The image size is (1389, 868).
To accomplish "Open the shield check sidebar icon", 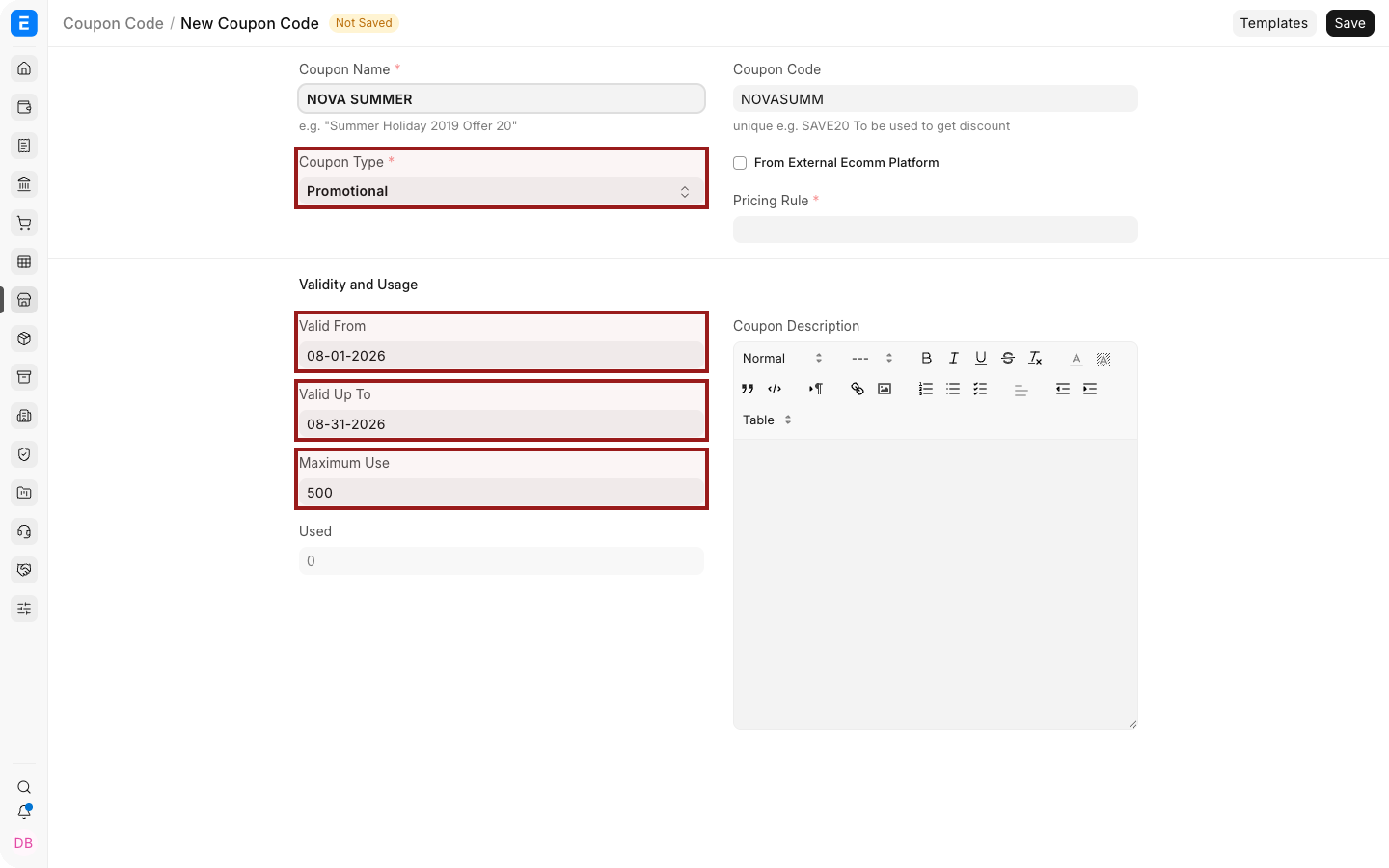I will click(x=24, y=454).
